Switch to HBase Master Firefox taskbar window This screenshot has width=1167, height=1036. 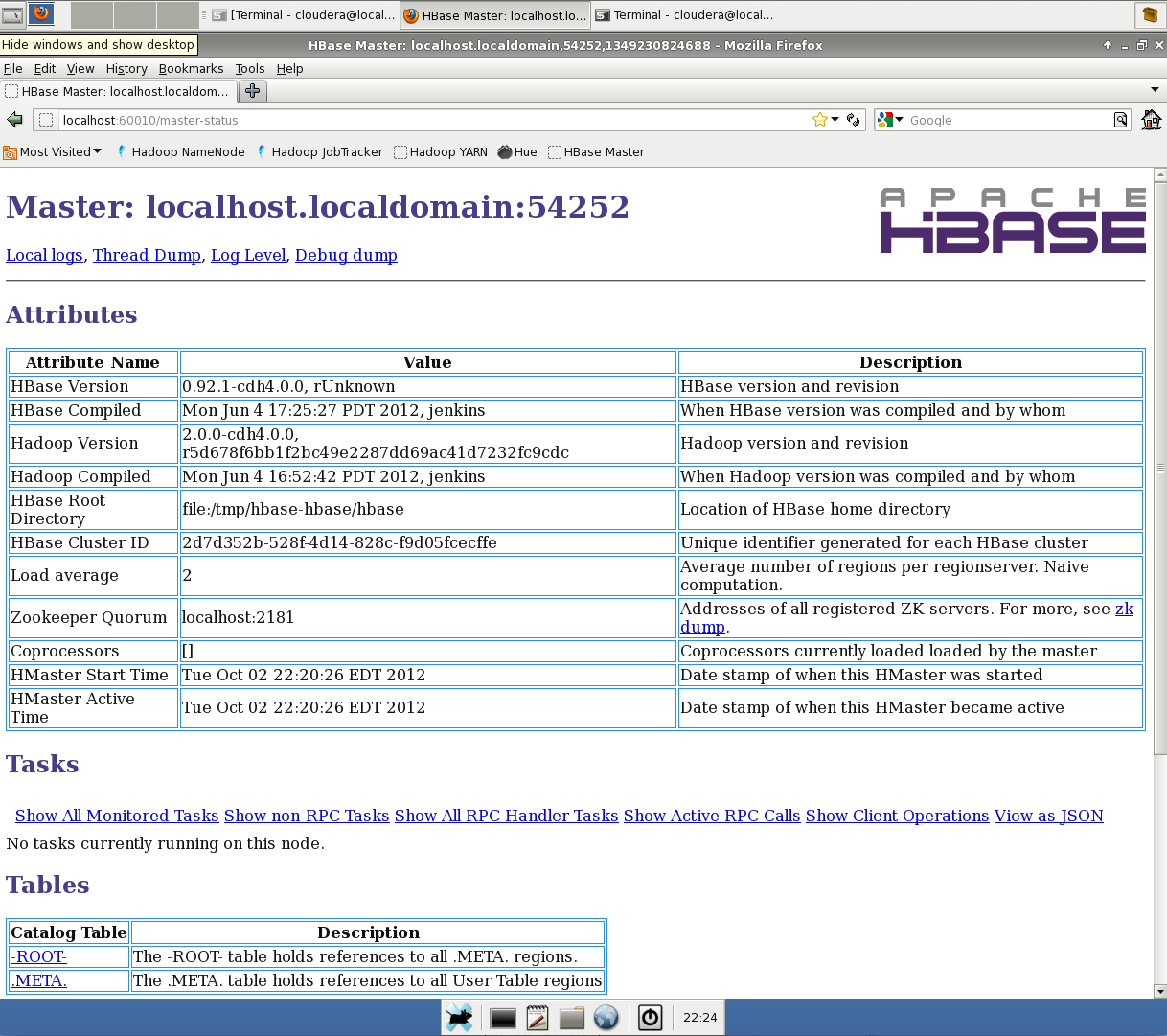point(494,14)
